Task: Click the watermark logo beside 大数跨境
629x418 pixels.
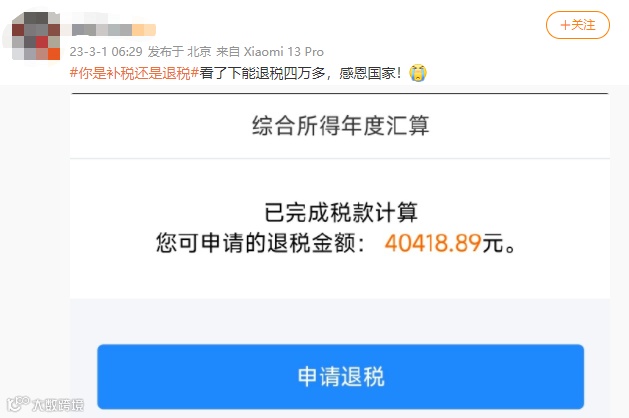Action: (x=18, y=404)
